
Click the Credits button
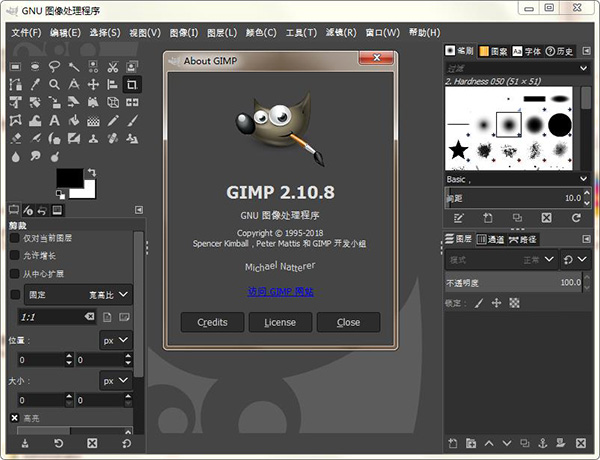point(212,322)
